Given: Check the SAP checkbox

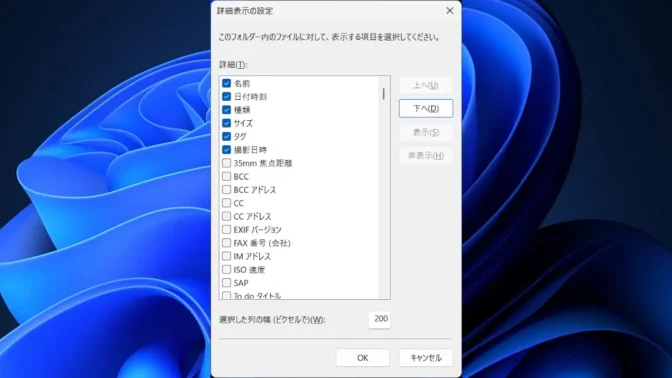Looking at the screenshot, I should 226,282.
